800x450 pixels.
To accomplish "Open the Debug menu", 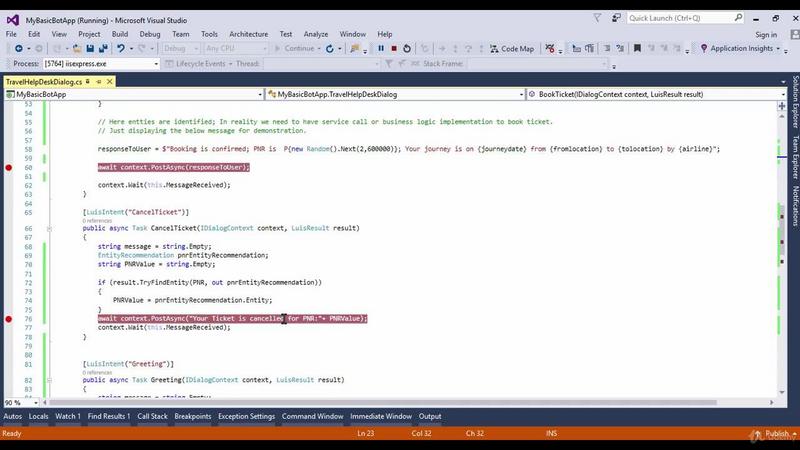I will coord(149,34).
